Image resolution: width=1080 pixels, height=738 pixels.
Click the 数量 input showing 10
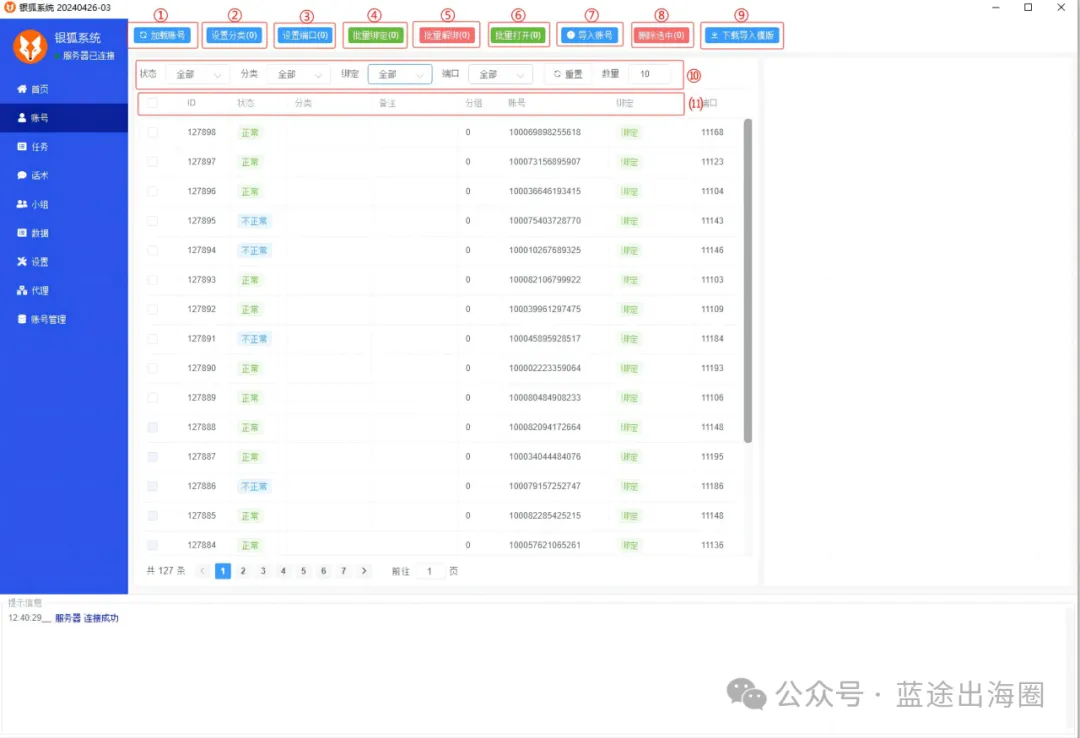click(x=650, y=74)
